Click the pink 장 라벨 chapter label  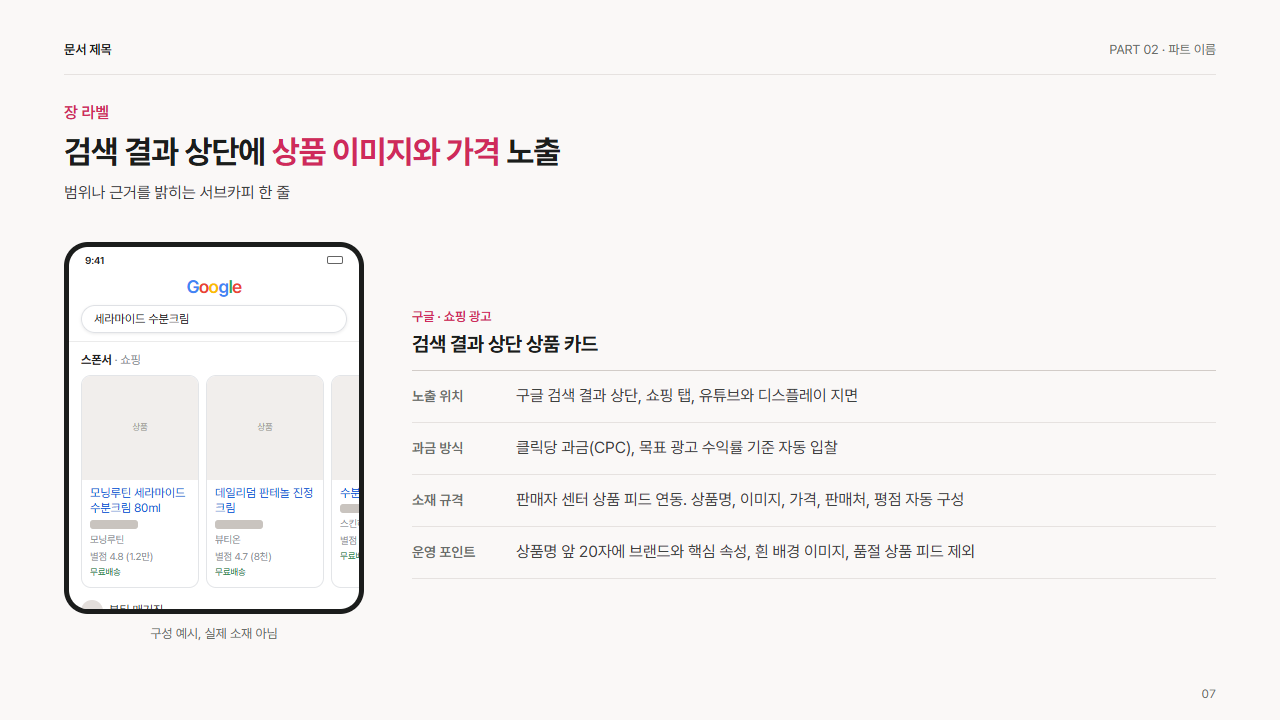coord(86,112)
